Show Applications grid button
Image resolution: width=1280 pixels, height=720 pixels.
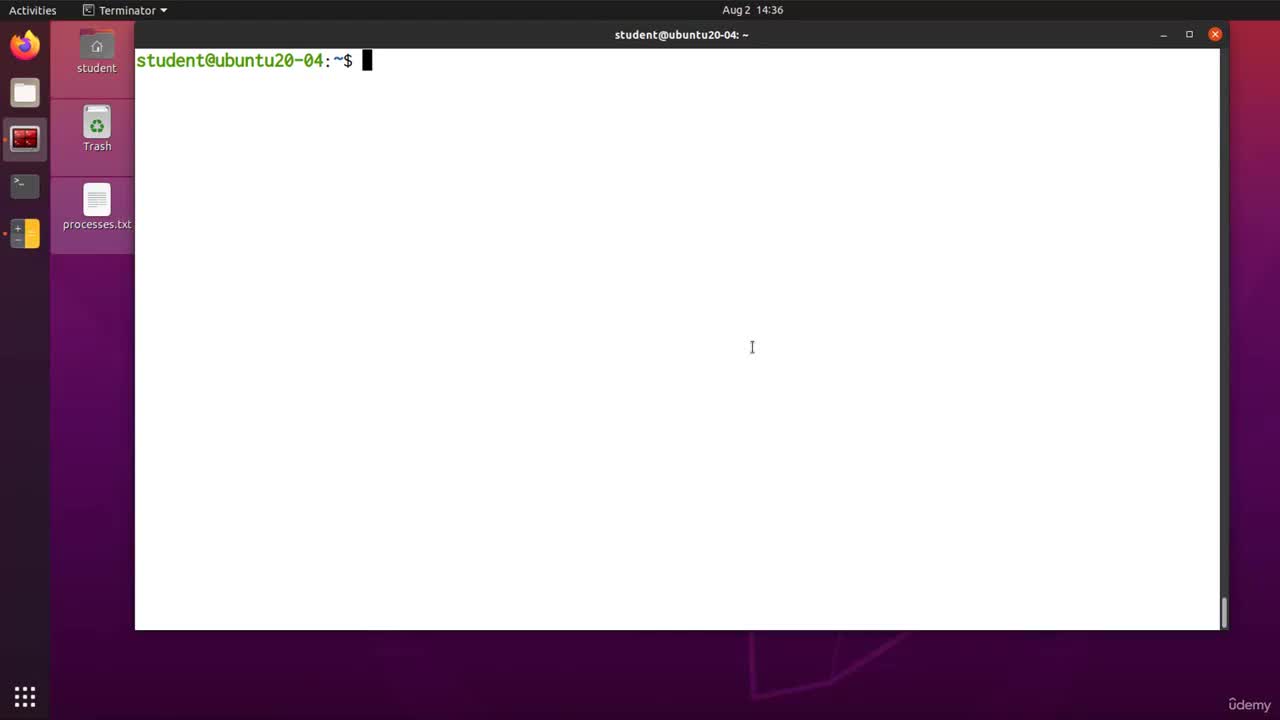click(25, 697)
